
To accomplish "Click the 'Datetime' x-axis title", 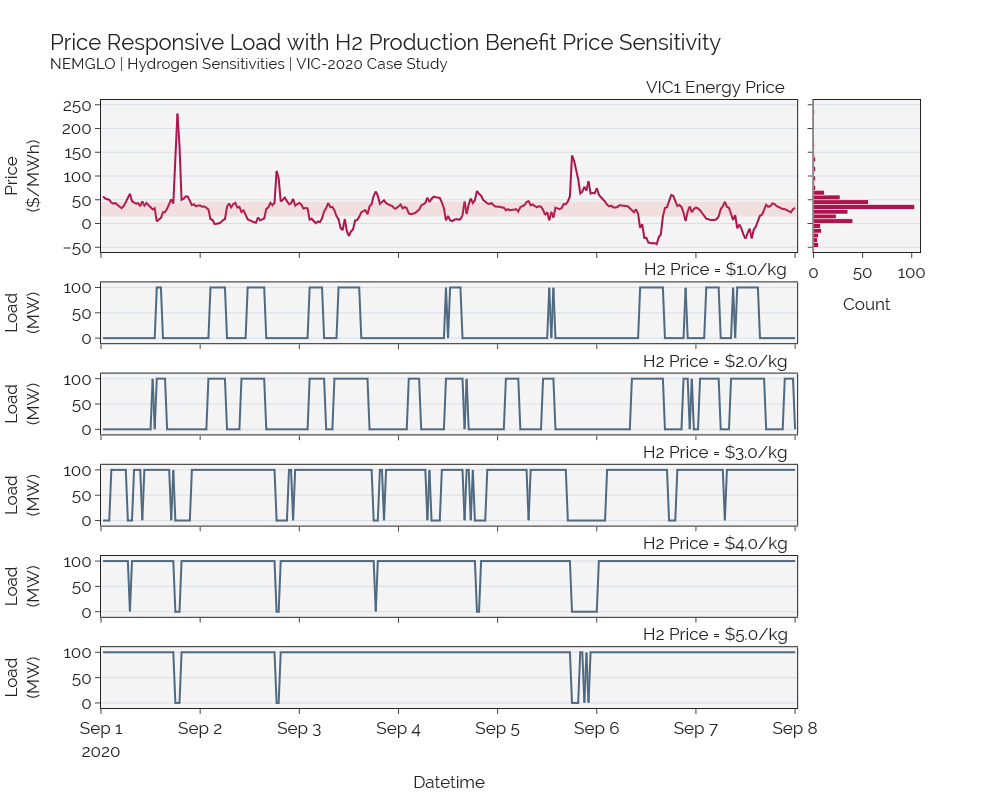I will 449,782.
